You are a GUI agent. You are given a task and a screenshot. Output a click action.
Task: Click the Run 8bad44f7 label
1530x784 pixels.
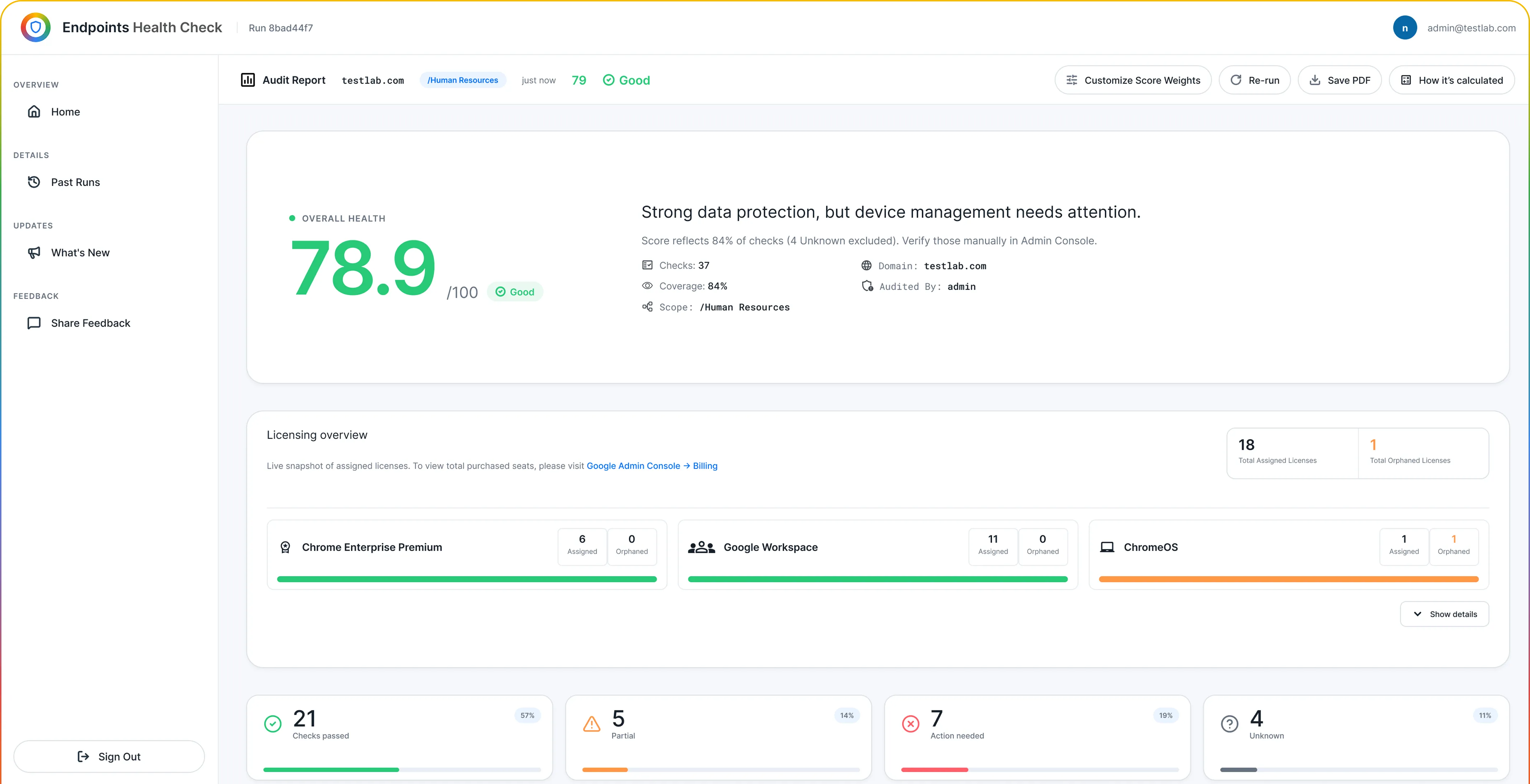click(280, 28)
